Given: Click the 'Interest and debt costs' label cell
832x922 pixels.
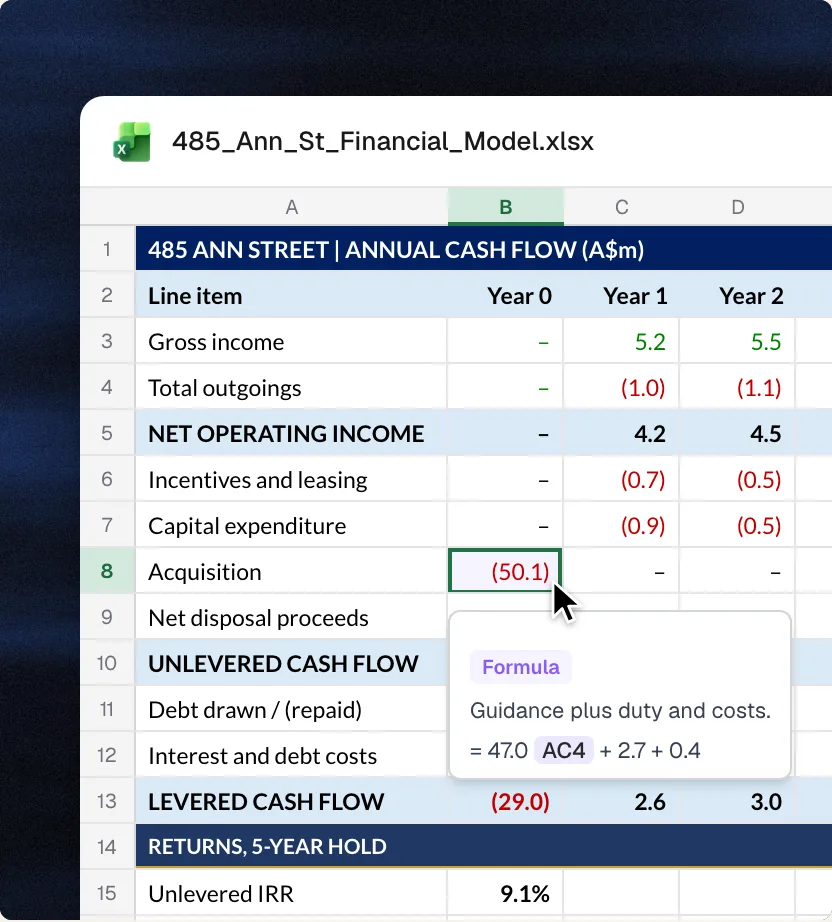Looking at the screenshot, I should pyautogui.click(x=291, y=755).
